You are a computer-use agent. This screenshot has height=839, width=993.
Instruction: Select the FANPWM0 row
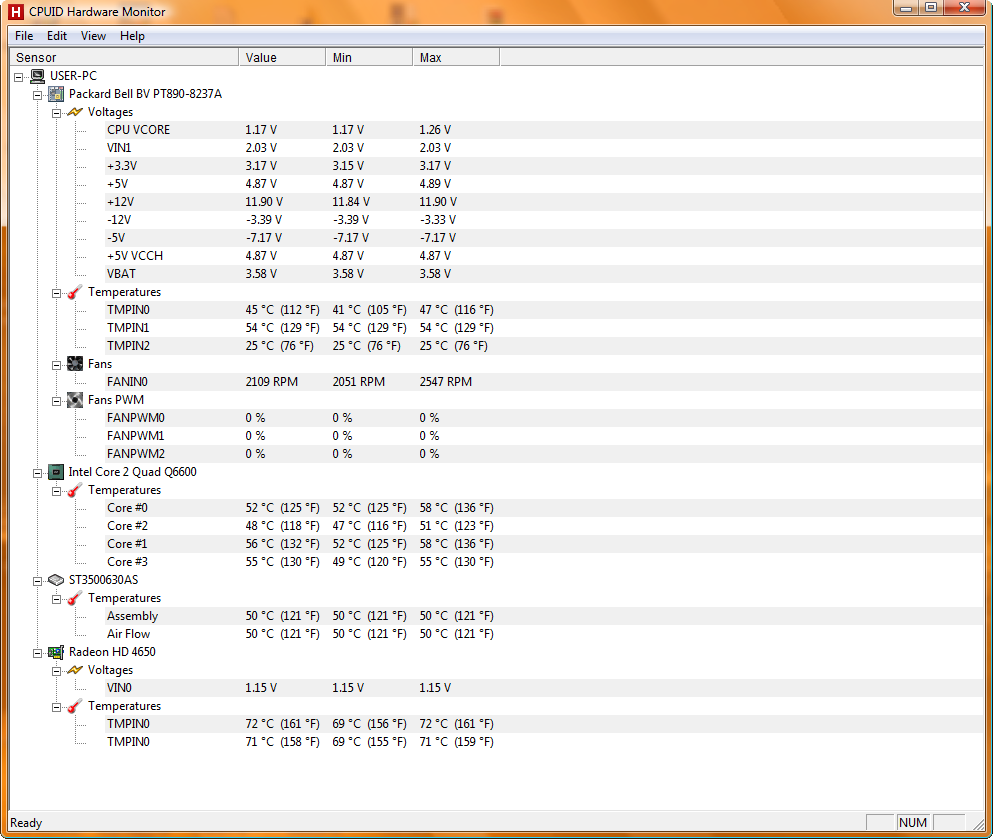click(x=544, y=418)
